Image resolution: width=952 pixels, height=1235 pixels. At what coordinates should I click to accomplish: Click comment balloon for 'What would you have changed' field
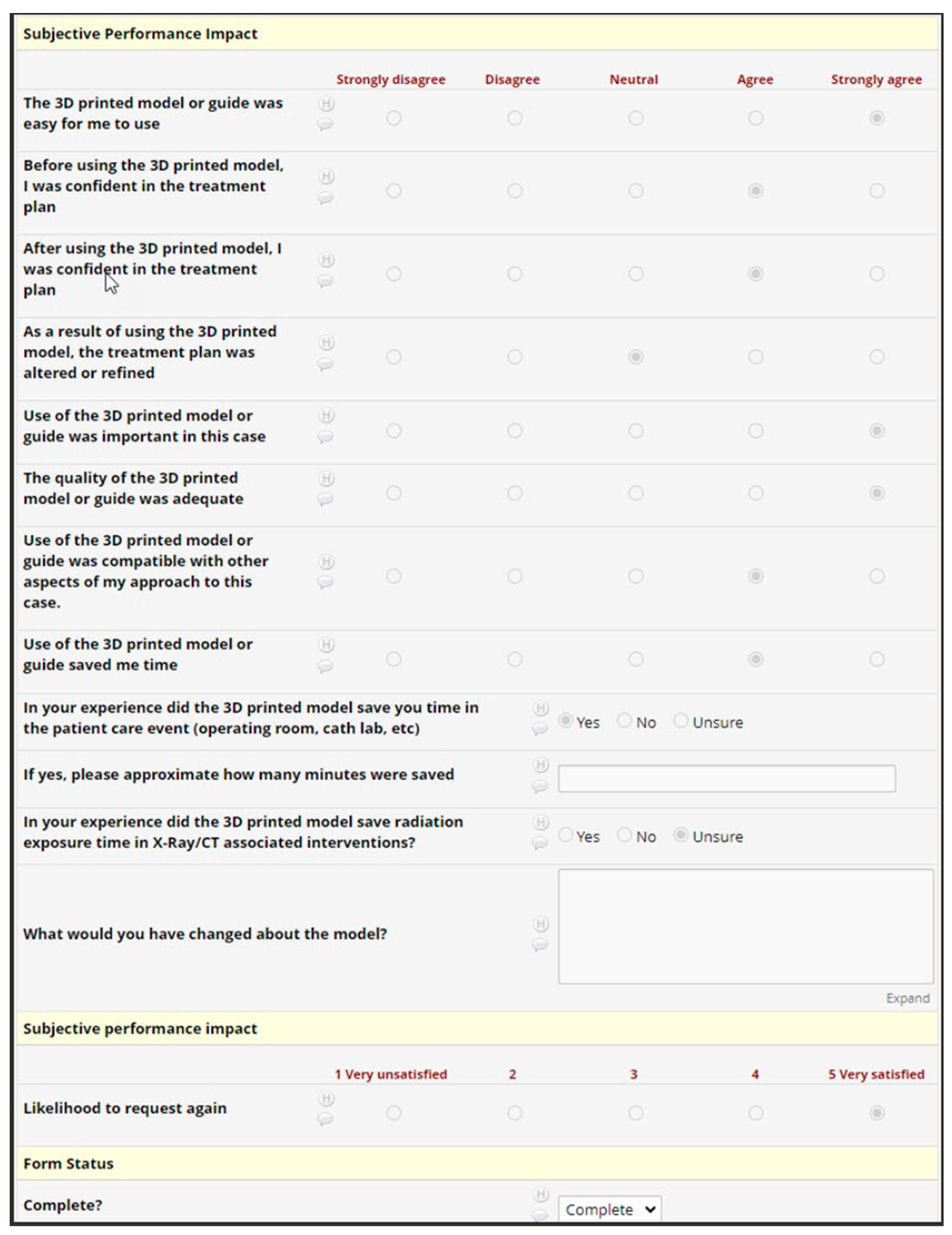tap(540, 944)
